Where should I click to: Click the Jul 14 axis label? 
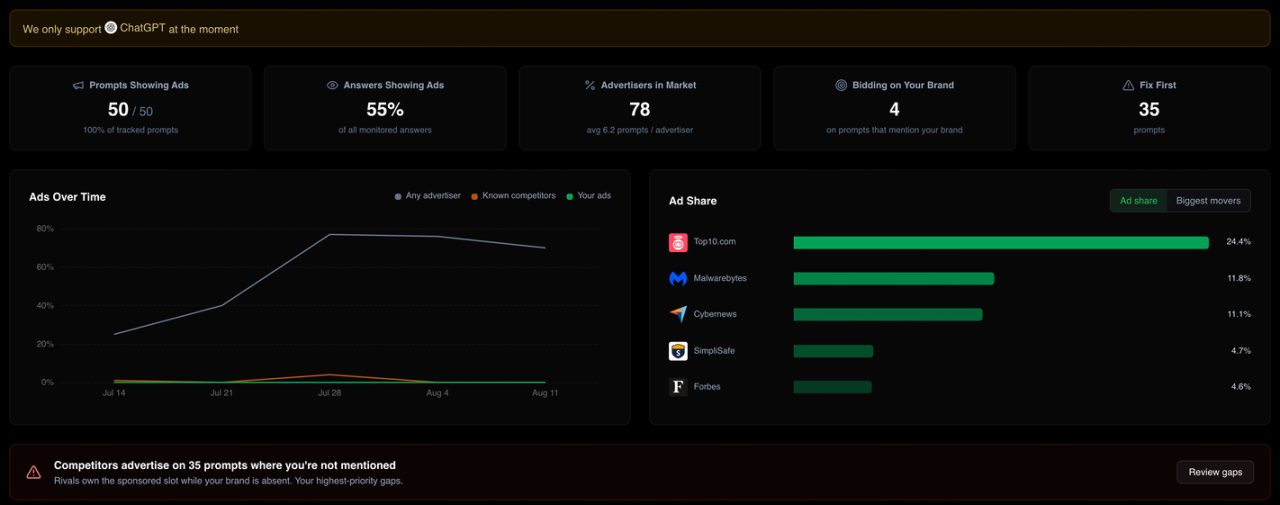pyautogui.click(x=113, y=394)
